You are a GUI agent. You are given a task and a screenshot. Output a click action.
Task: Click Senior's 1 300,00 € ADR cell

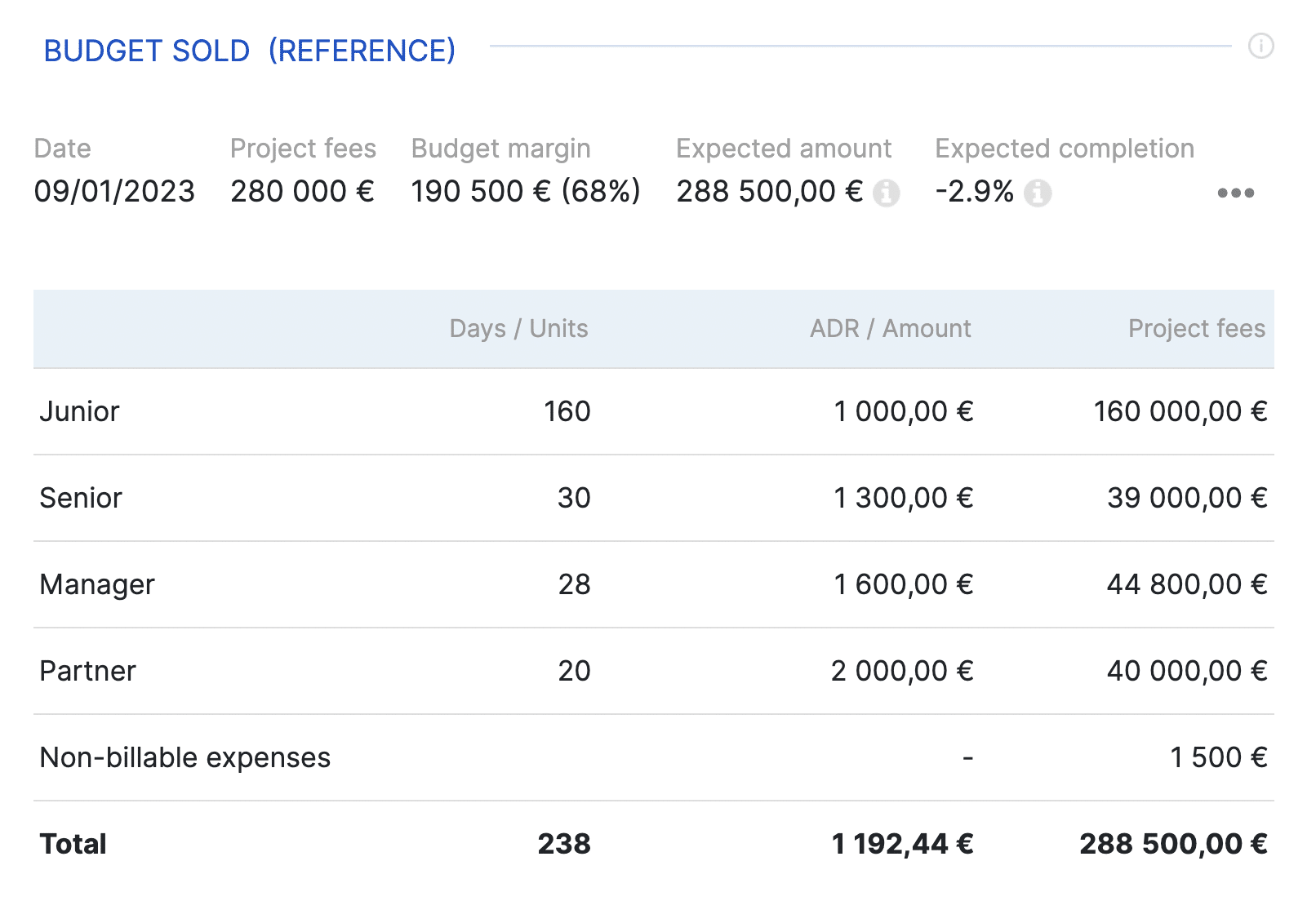903,498
